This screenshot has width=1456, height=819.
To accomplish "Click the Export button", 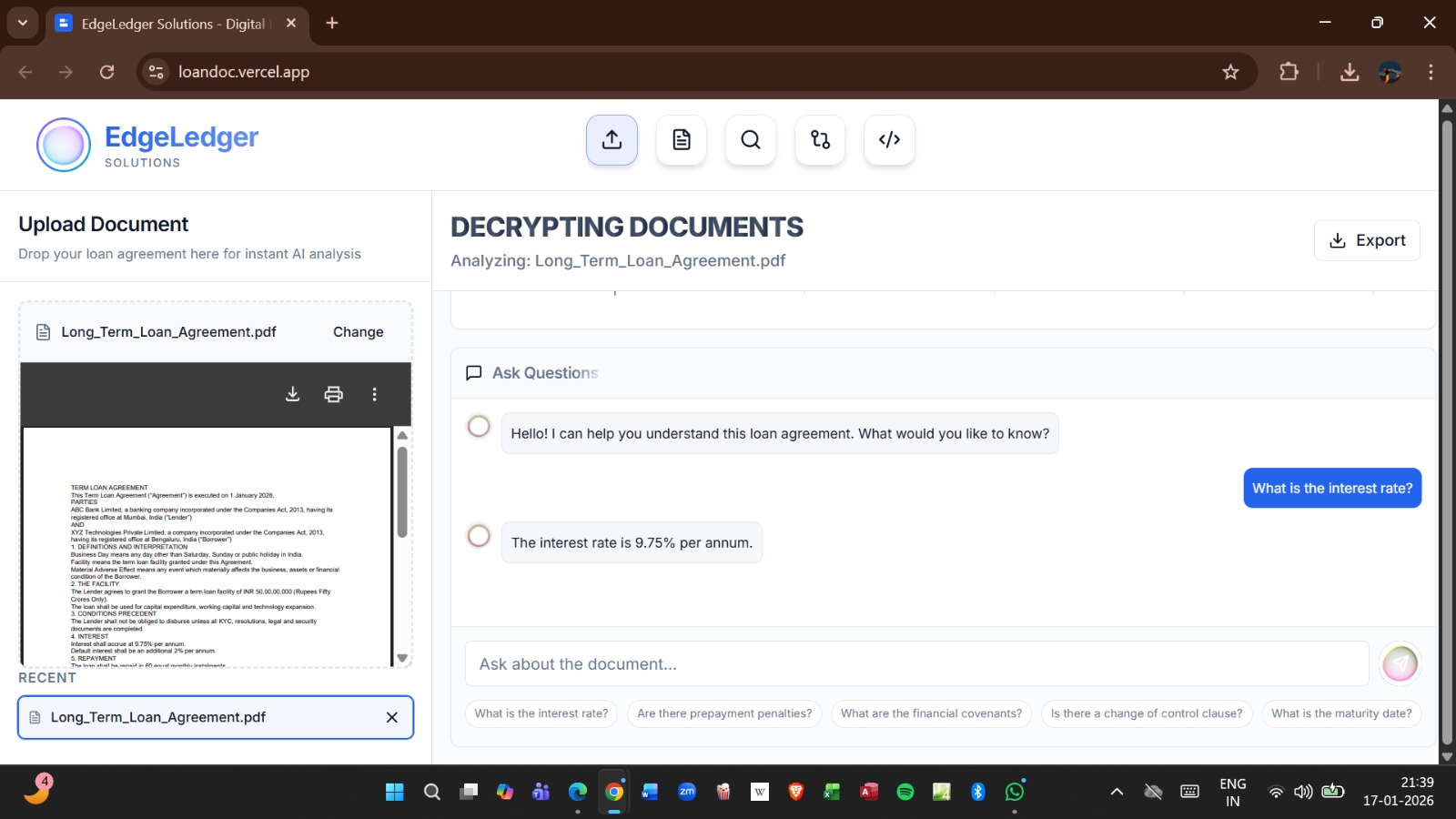I will point(1367,240).
